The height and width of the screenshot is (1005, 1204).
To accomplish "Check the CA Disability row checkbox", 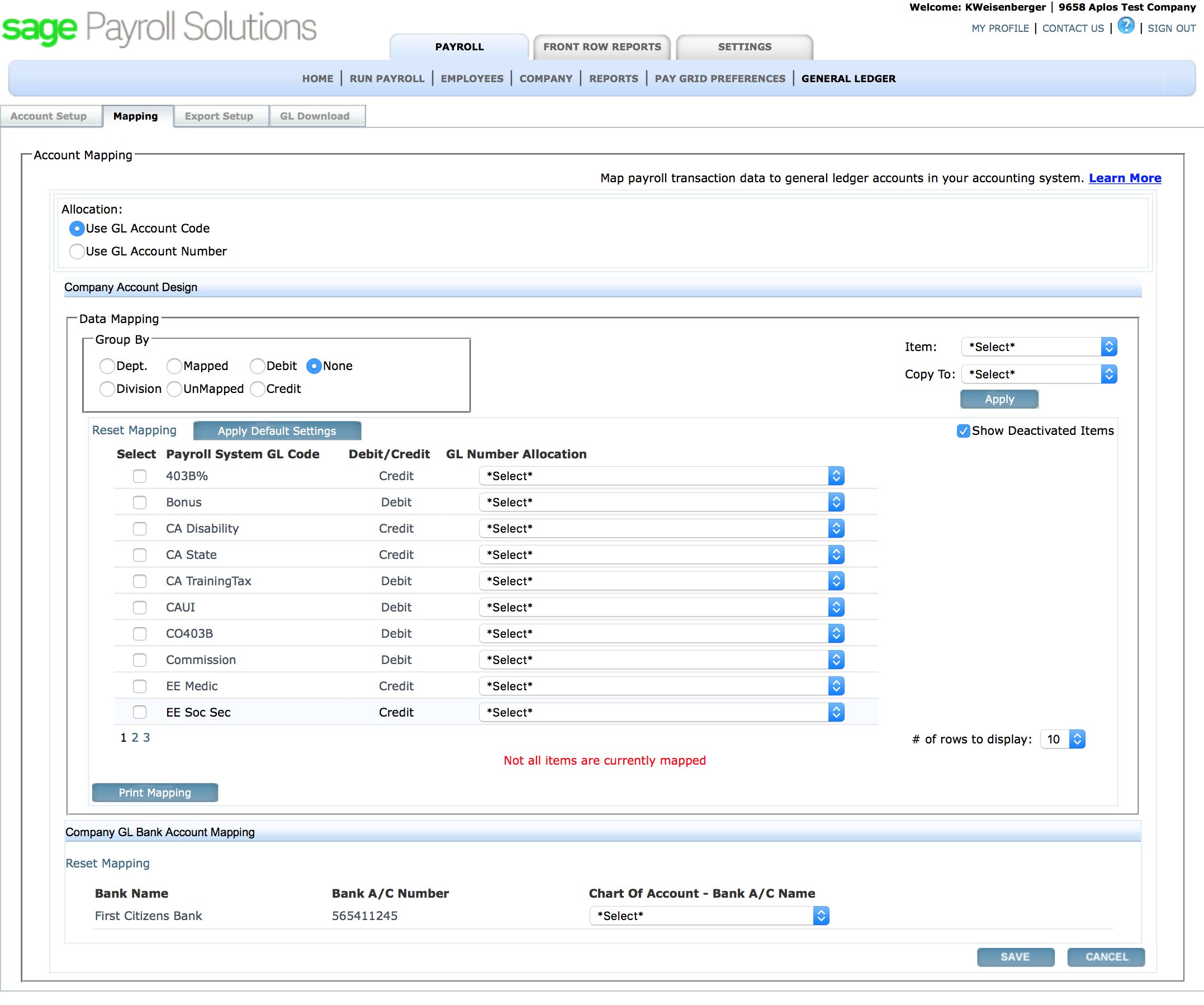I will point(139,529).
